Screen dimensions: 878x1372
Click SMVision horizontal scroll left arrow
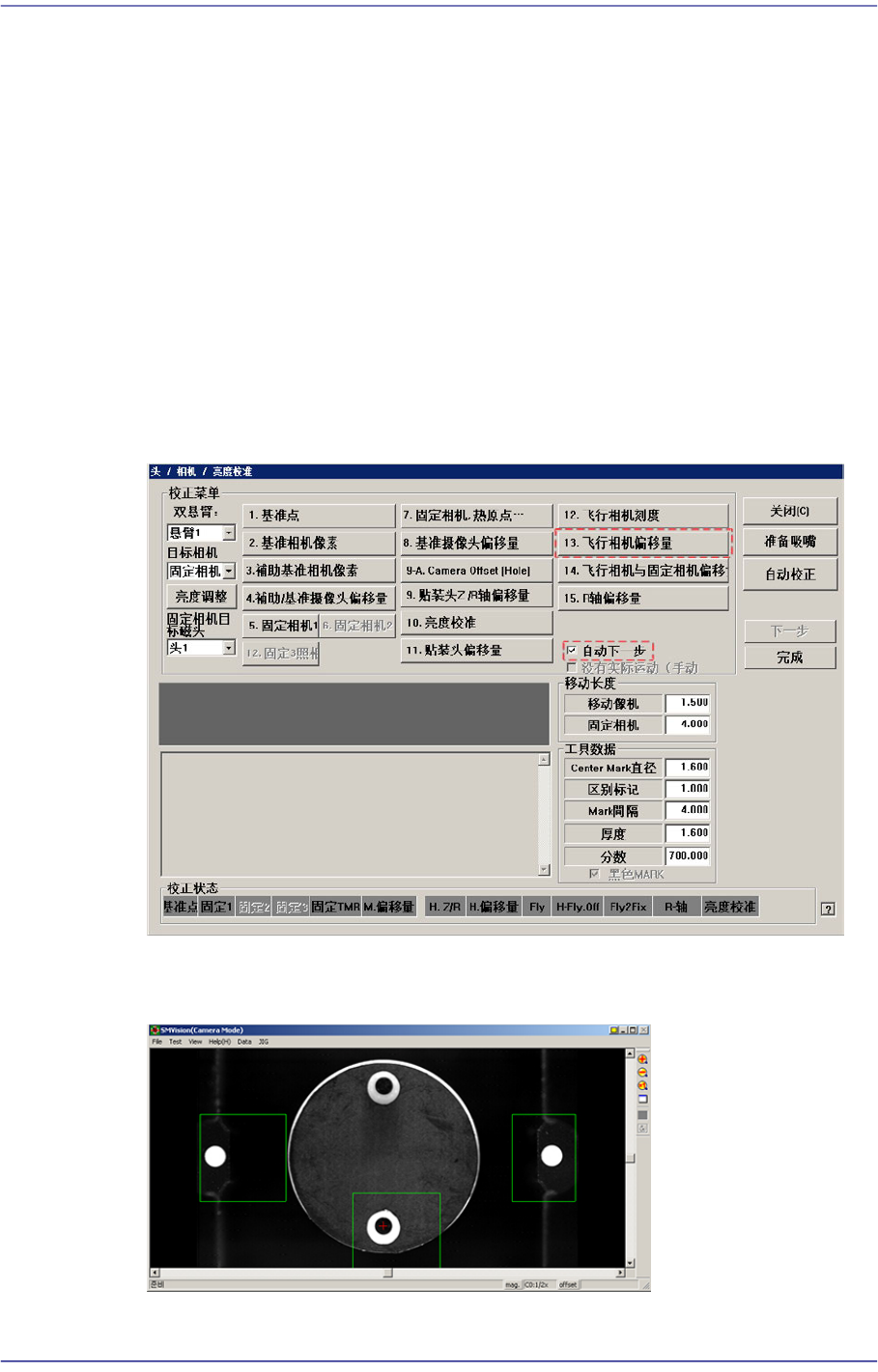pos(155,1273)
